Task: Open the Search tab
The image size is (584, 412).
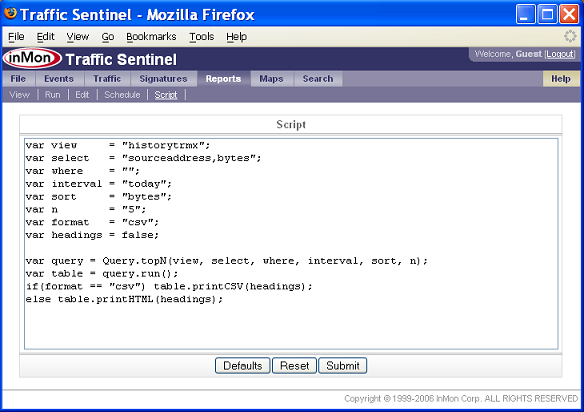Action: (x=318, y=79)
